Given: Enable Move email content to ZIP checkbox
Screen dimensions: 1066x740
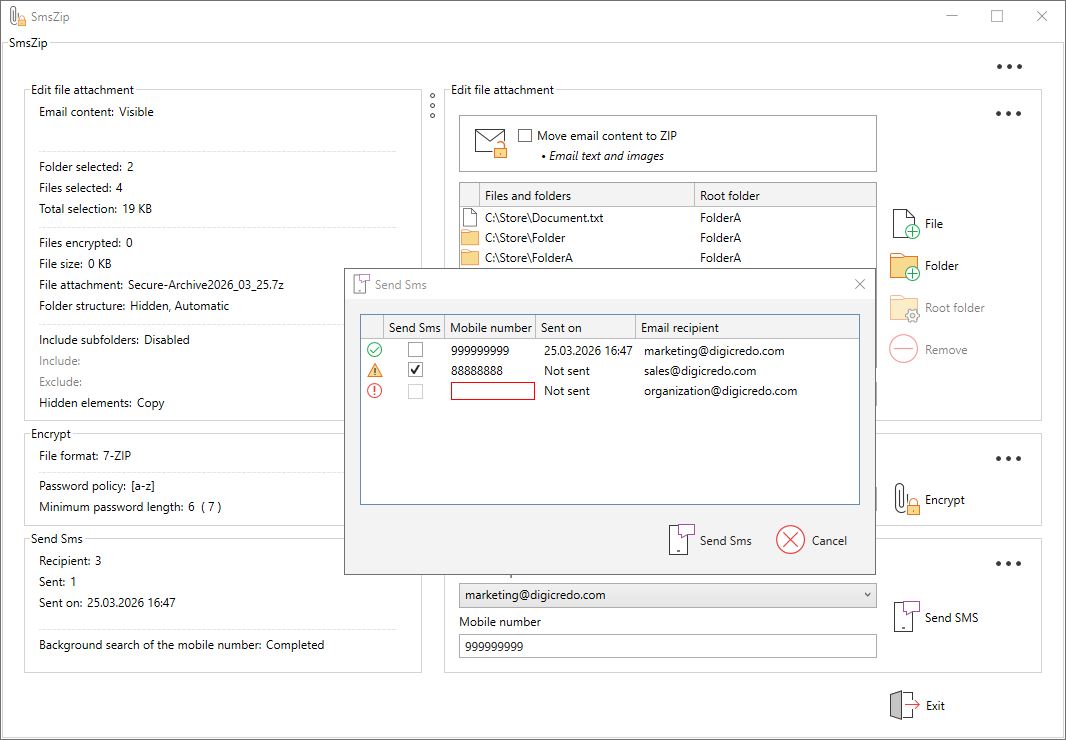Looking at the screenshot, I should pyautogui.click(x=525, y=136).
